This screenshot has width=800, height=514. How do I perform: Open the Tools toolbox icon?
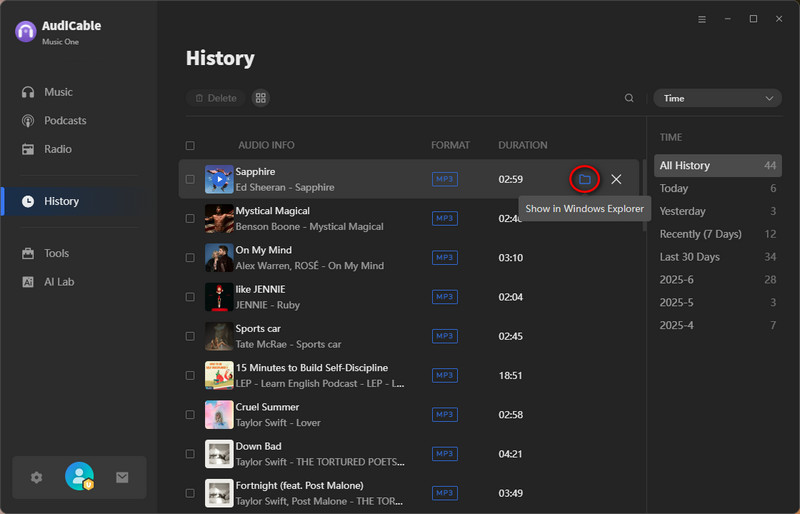pyautogui.click(x=28, y=253)
